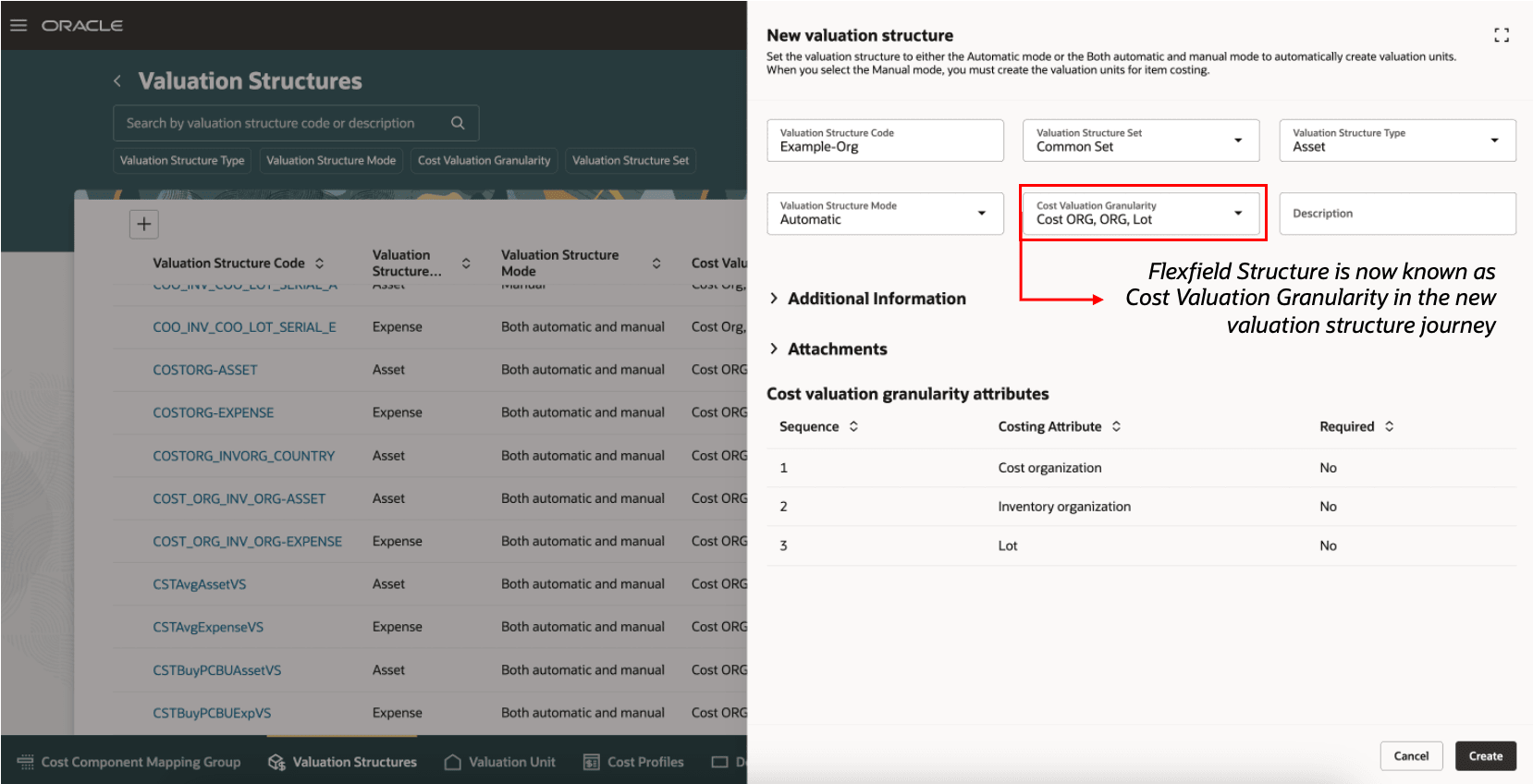Sort the Valuation Structure Mode column
This screenshot has width=1533, height=784.
pos(656,263)
